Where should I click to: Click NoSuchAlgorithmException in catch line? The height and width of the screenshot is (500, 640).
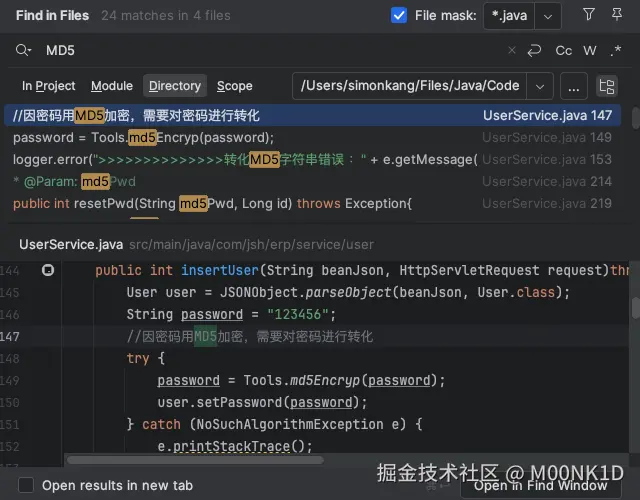point(290,424)
